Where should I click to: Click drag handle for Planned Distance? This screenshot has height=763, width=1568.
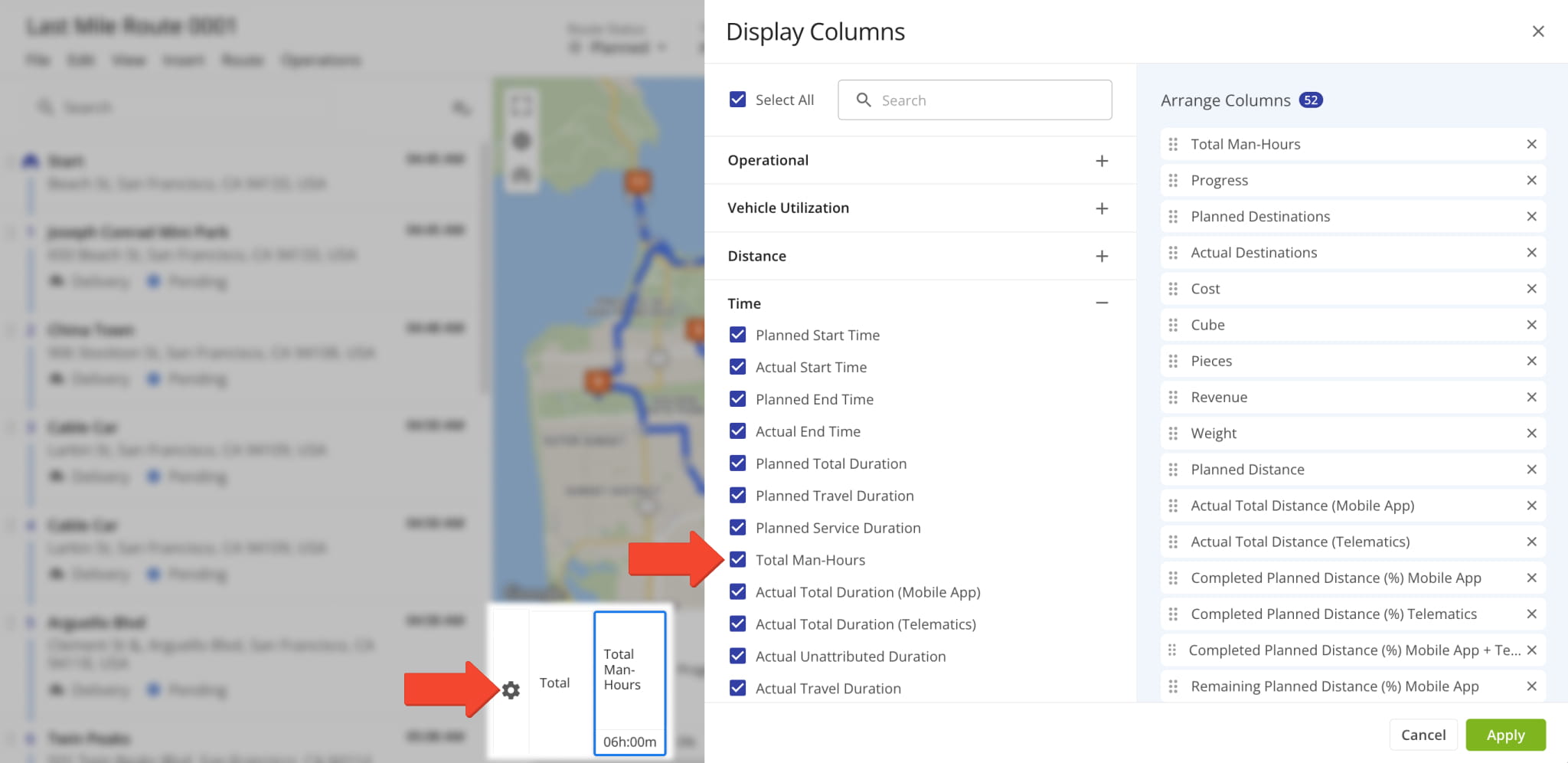pos(1173,470)
